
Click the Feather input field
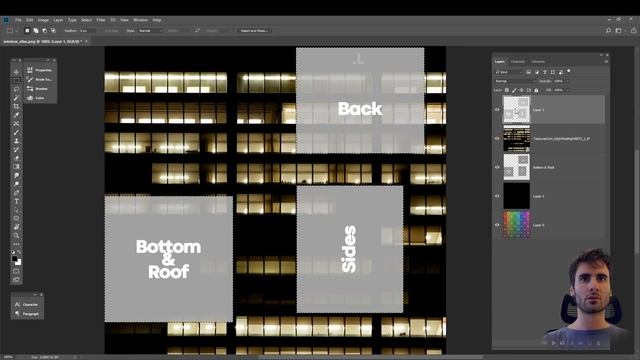(87, 31)
